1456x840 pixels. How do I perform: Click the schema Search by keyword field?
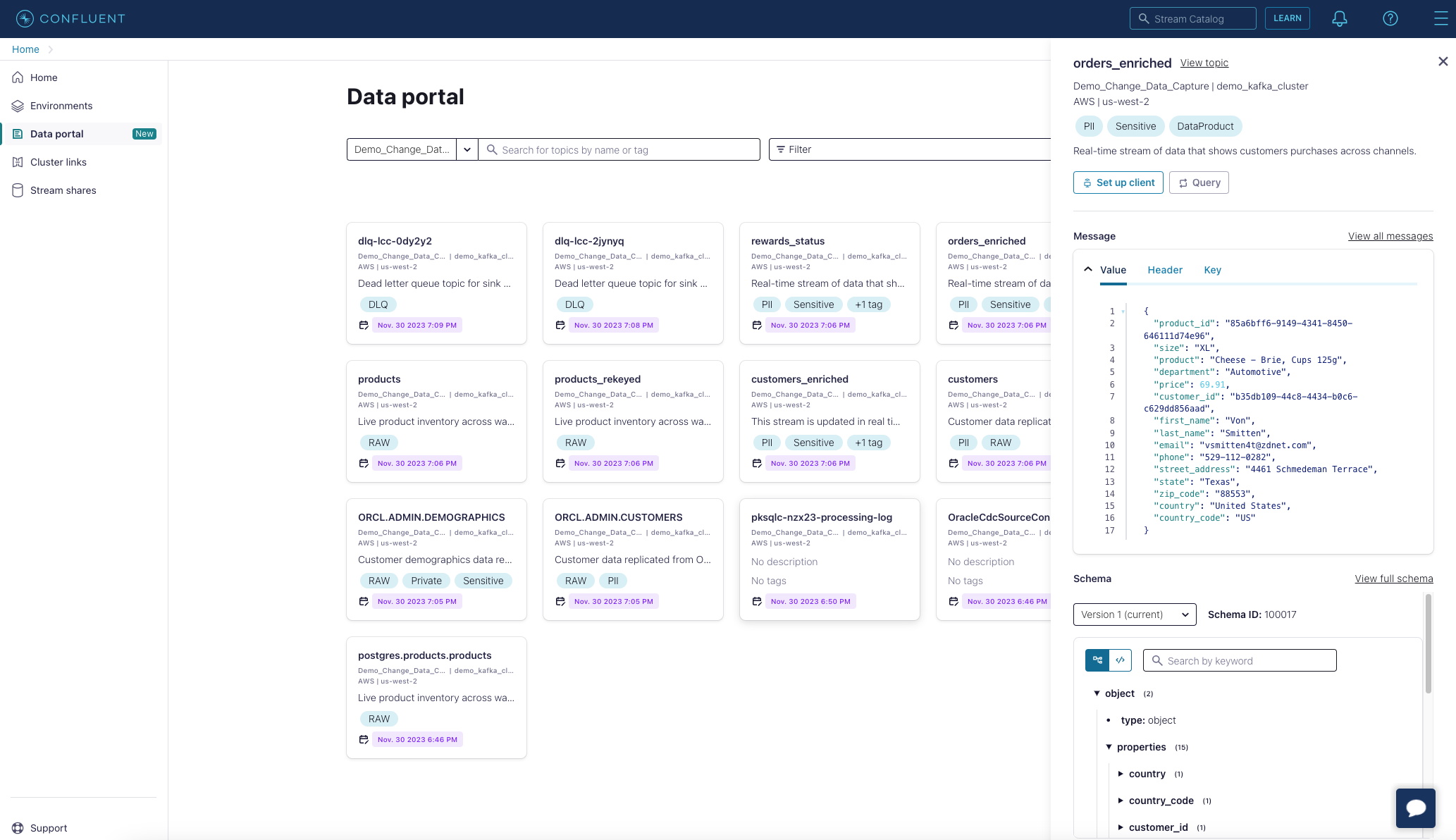coord(1247,661)
